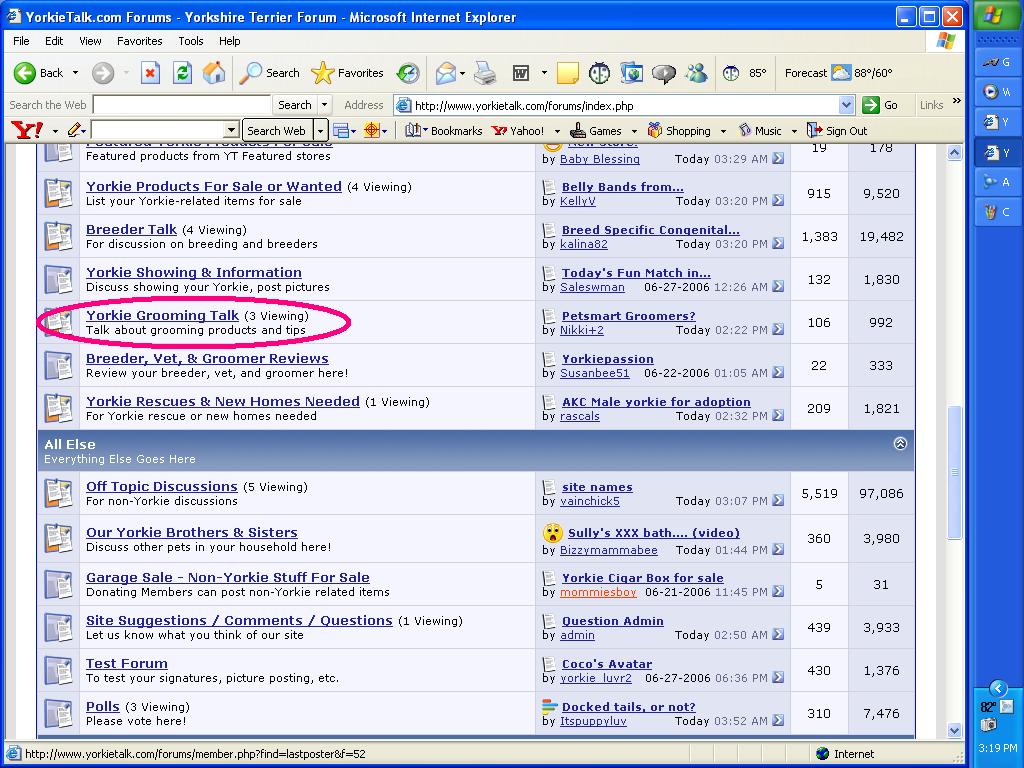The width and height of the screenshot is (1024, 768).
Task: Open the Yorkie Grooming Talk forum
Action: pyautogui.click(x=162, y=315)
